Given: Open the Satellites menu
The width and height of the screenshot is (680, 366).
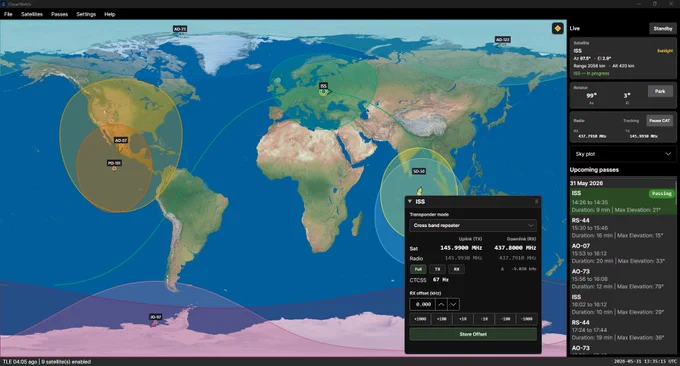Looking at the screenshot, I should point(32,14).
